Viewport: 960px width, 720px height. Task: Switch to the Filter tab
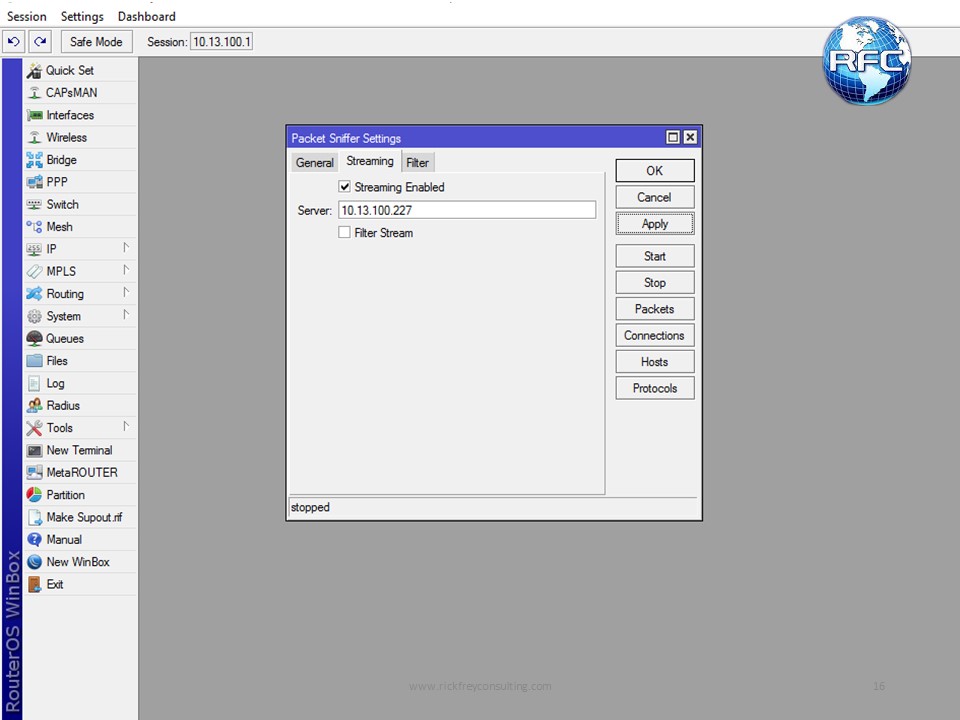[418, 162]
